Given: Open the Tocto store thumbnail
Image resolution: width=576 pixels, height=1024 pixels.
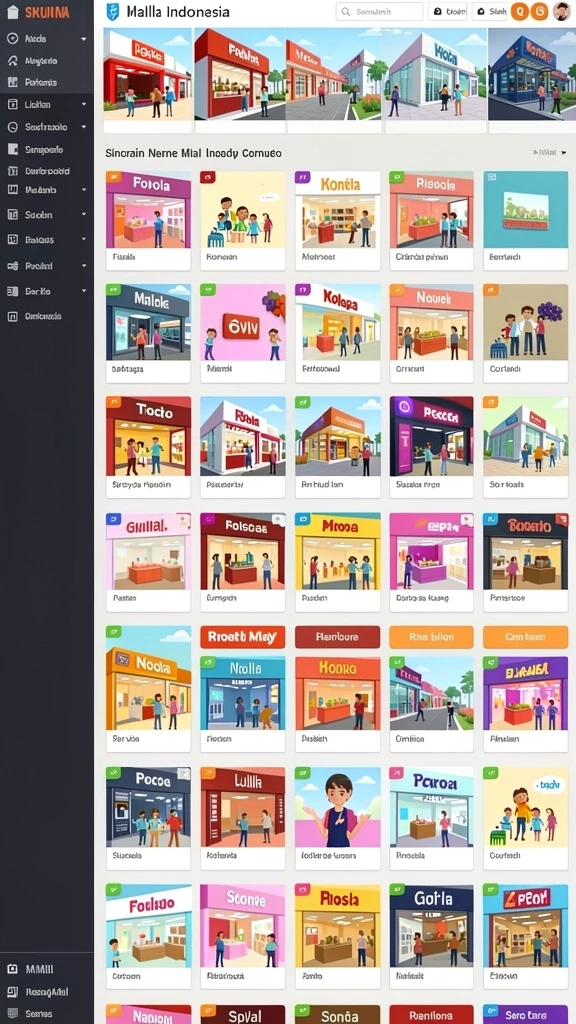Looking at the screenshot, I should 148,436.
